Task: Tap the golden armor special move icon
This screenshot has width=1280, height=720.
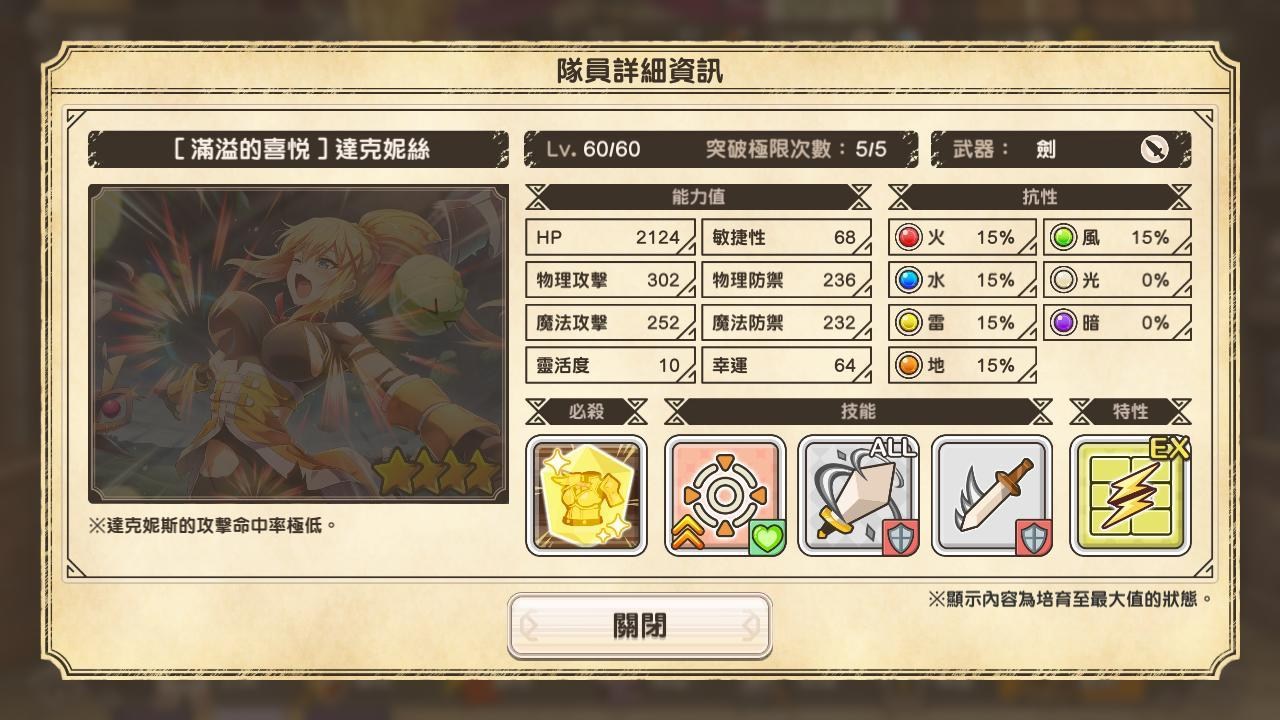Action: tap(586, 495)
